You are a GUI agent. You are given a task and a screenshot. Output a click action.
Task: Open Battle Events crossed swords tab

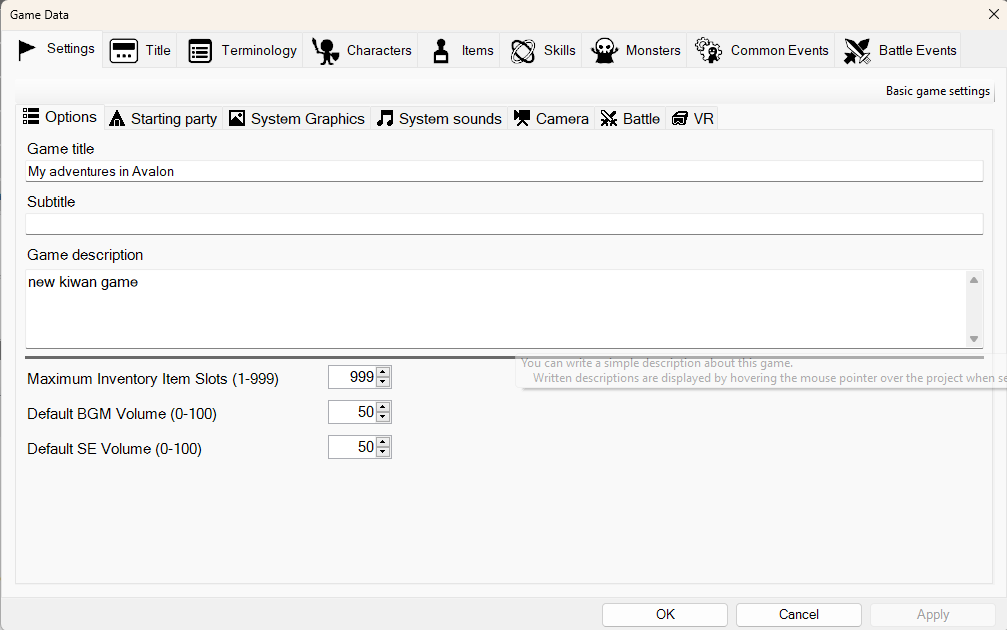click(900, 51)
